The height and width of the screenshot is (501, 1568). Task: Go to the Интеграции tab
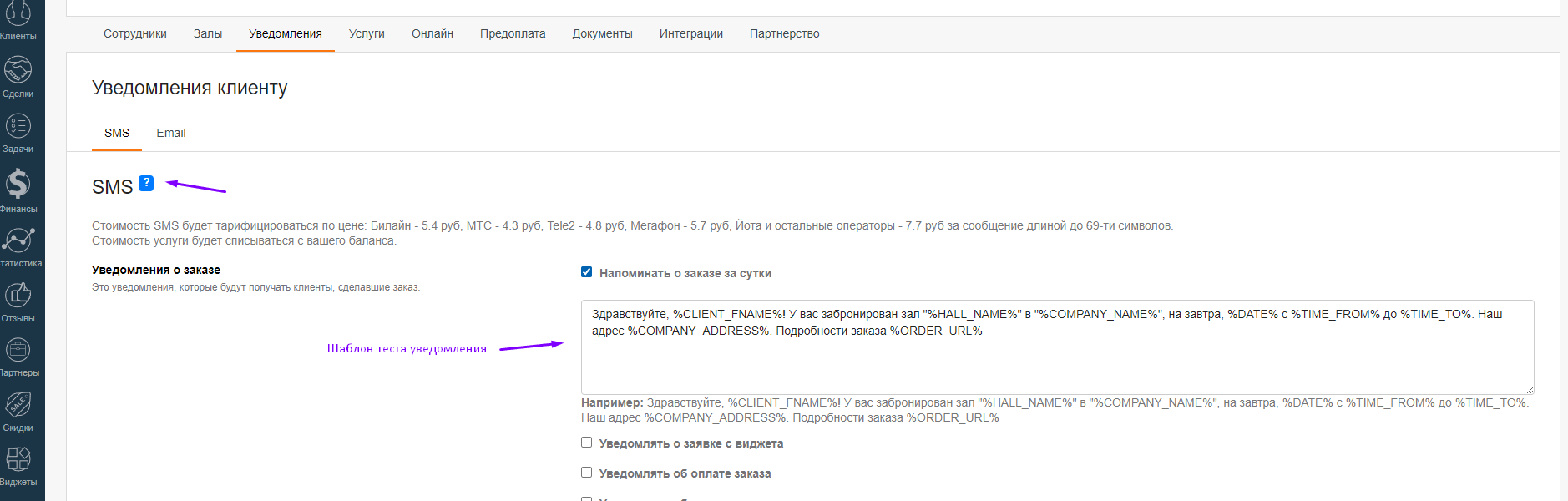[x=690, y=33]
